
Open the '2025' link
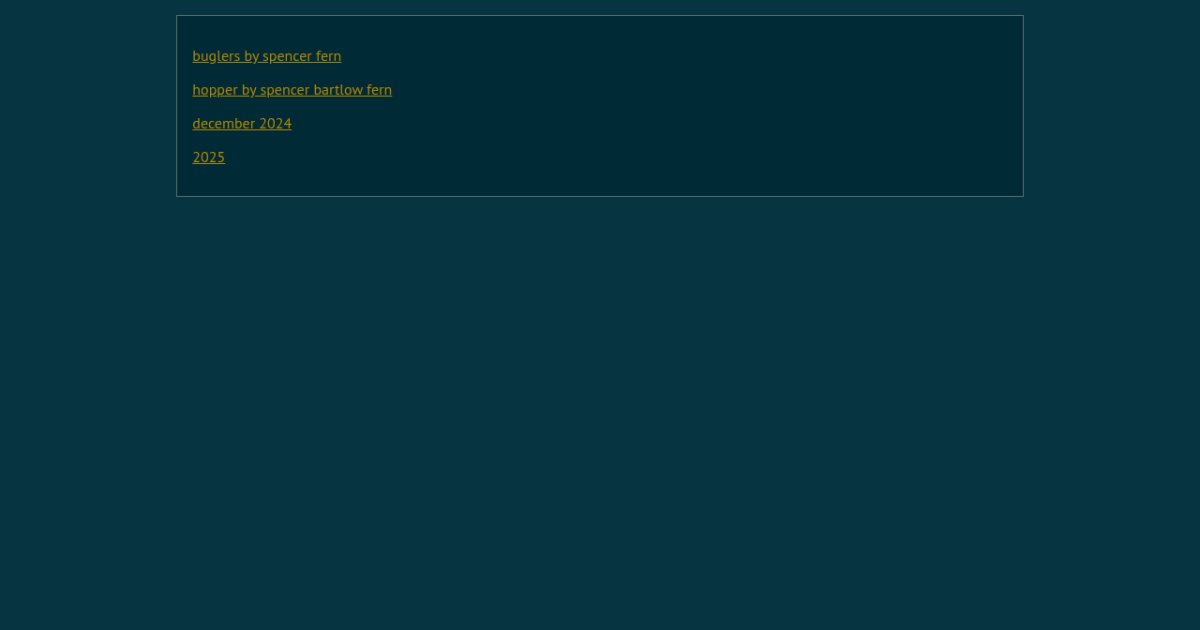(x=208, y=158)
